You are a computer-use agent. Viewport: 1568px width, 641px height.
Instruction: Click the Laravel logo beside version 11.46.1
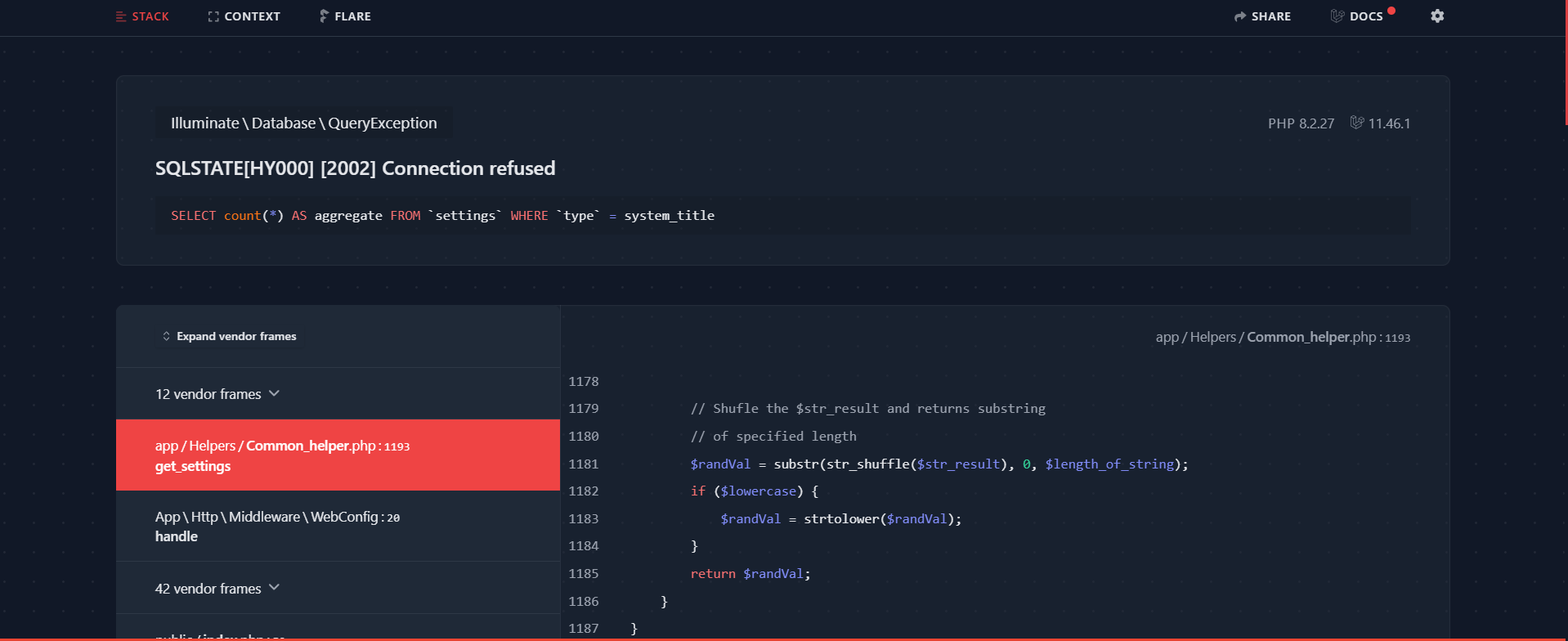pyautogui.click(x=1357, y=123)
